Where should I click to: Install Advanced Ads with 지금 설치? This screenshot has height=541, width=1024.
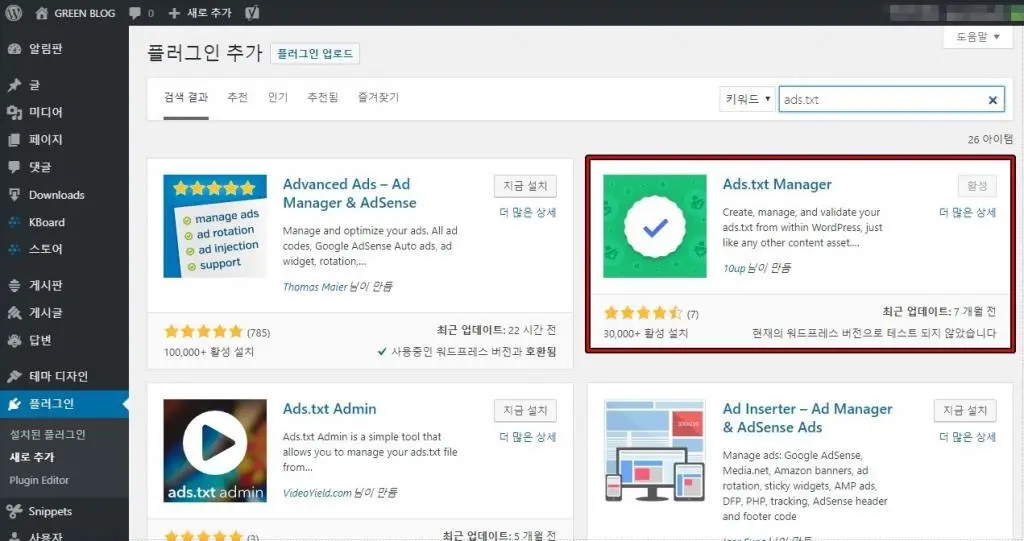[x=525, y=186]
